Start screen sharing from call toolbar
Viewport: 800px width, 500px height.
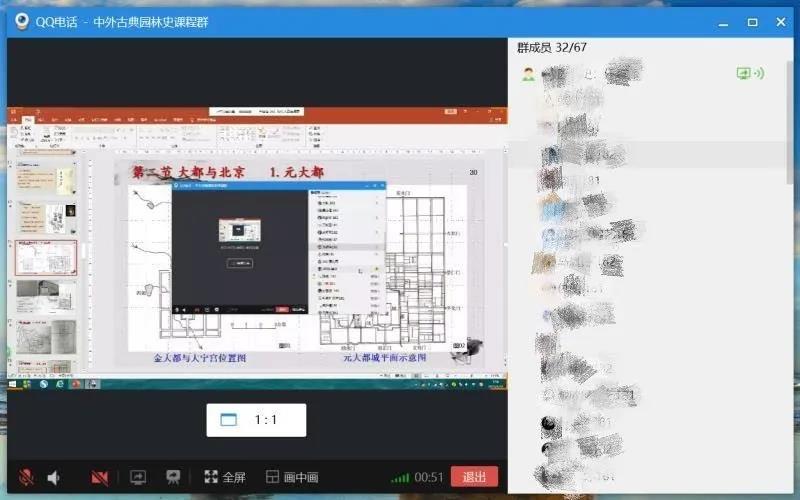[139, 477]
